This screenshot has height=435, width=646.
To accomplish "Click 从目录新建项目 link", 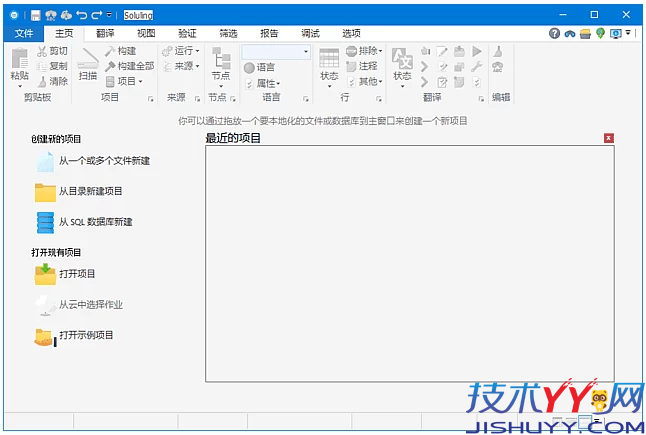I will 79,192.
